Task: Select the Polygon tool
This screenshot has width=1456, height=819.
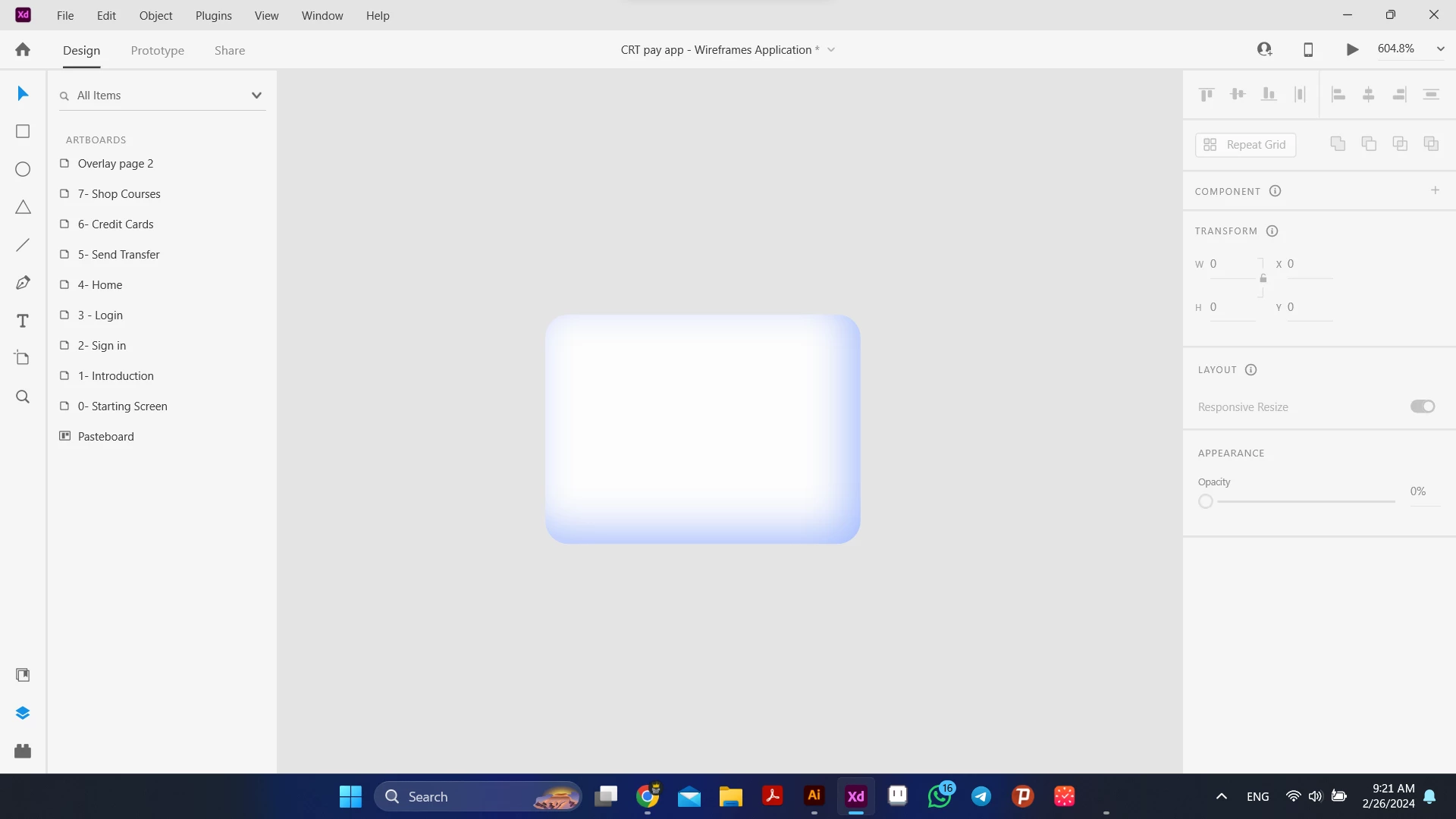Action: [x=23, y=207]
